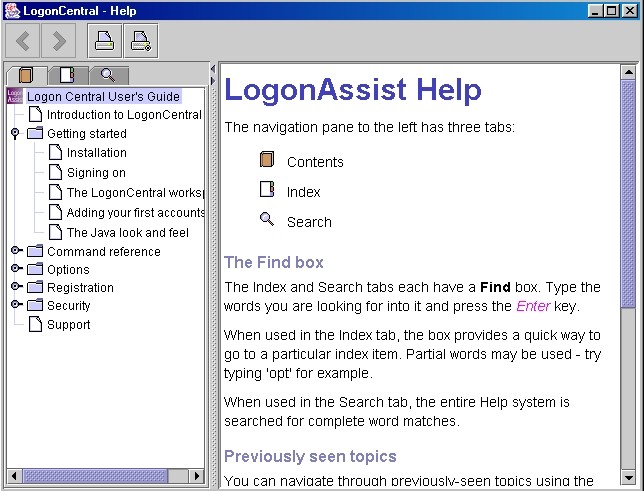
Task: Click The Find box heading
Action: pyautogui.click(x=274, y=262)
